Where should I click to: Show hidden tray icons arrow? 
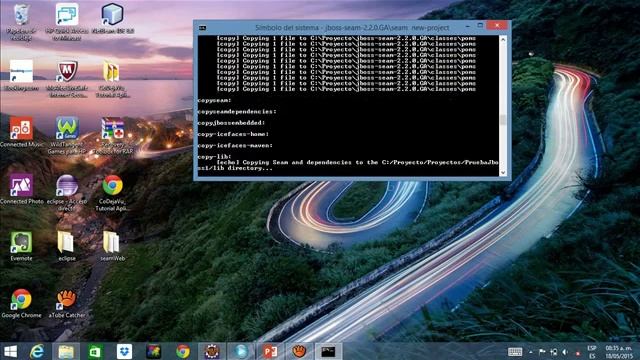(531, 352)
